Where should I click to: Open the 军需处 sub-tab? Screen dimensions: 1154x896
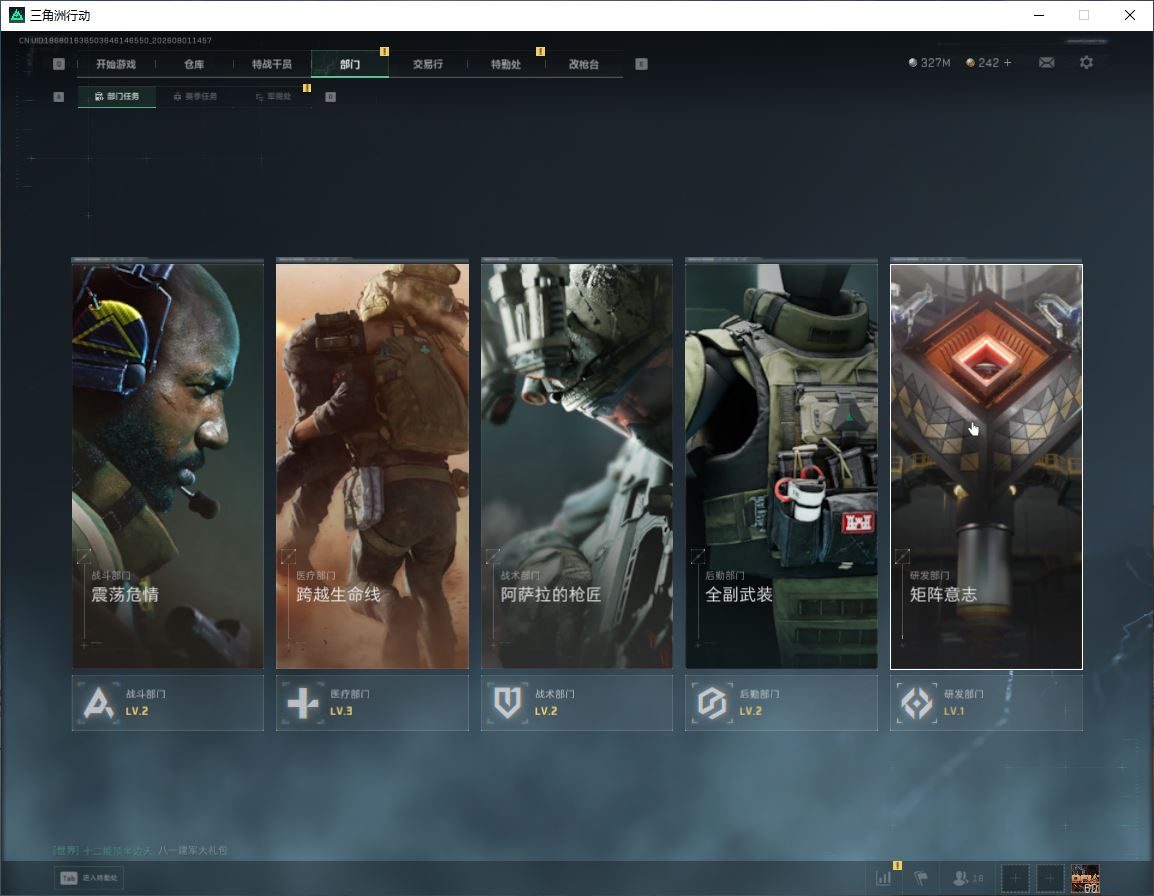point(273,96)
